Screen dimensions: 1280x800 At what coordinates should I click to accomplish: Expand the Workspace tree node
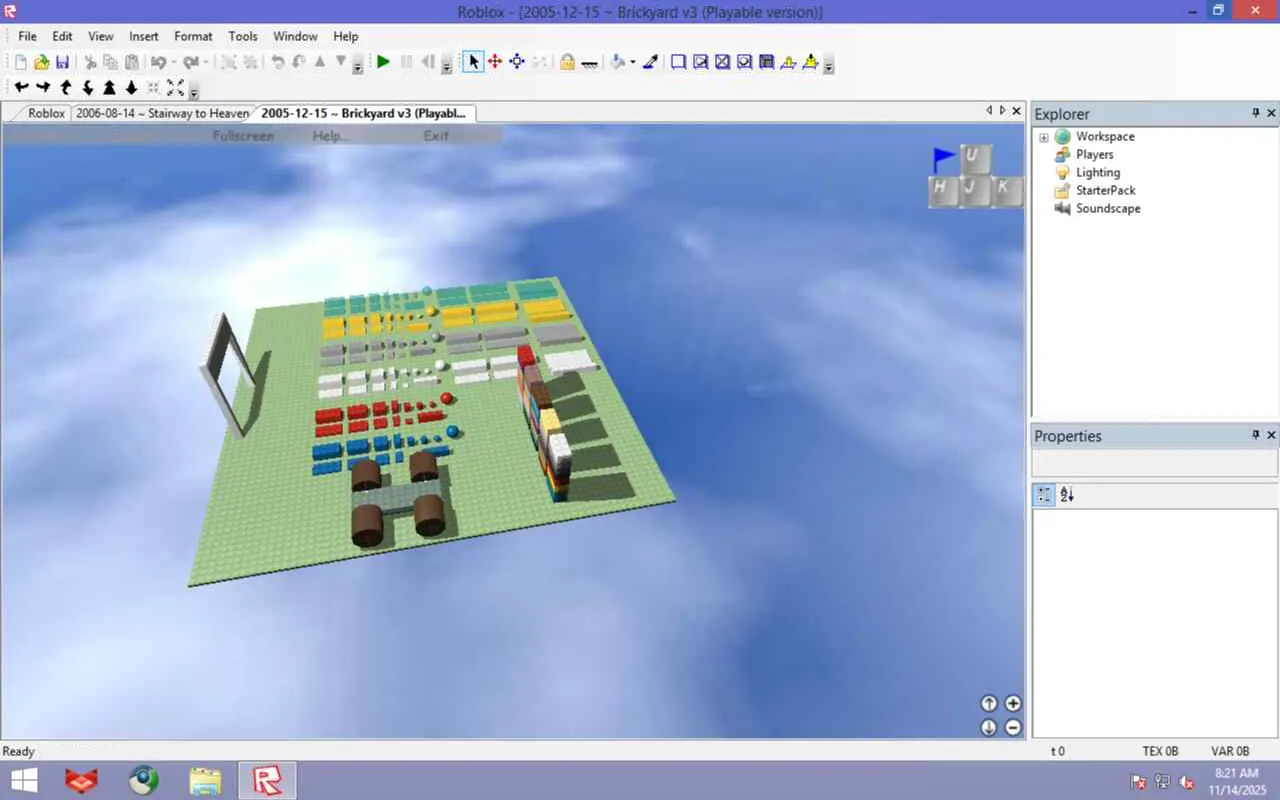1044,137
